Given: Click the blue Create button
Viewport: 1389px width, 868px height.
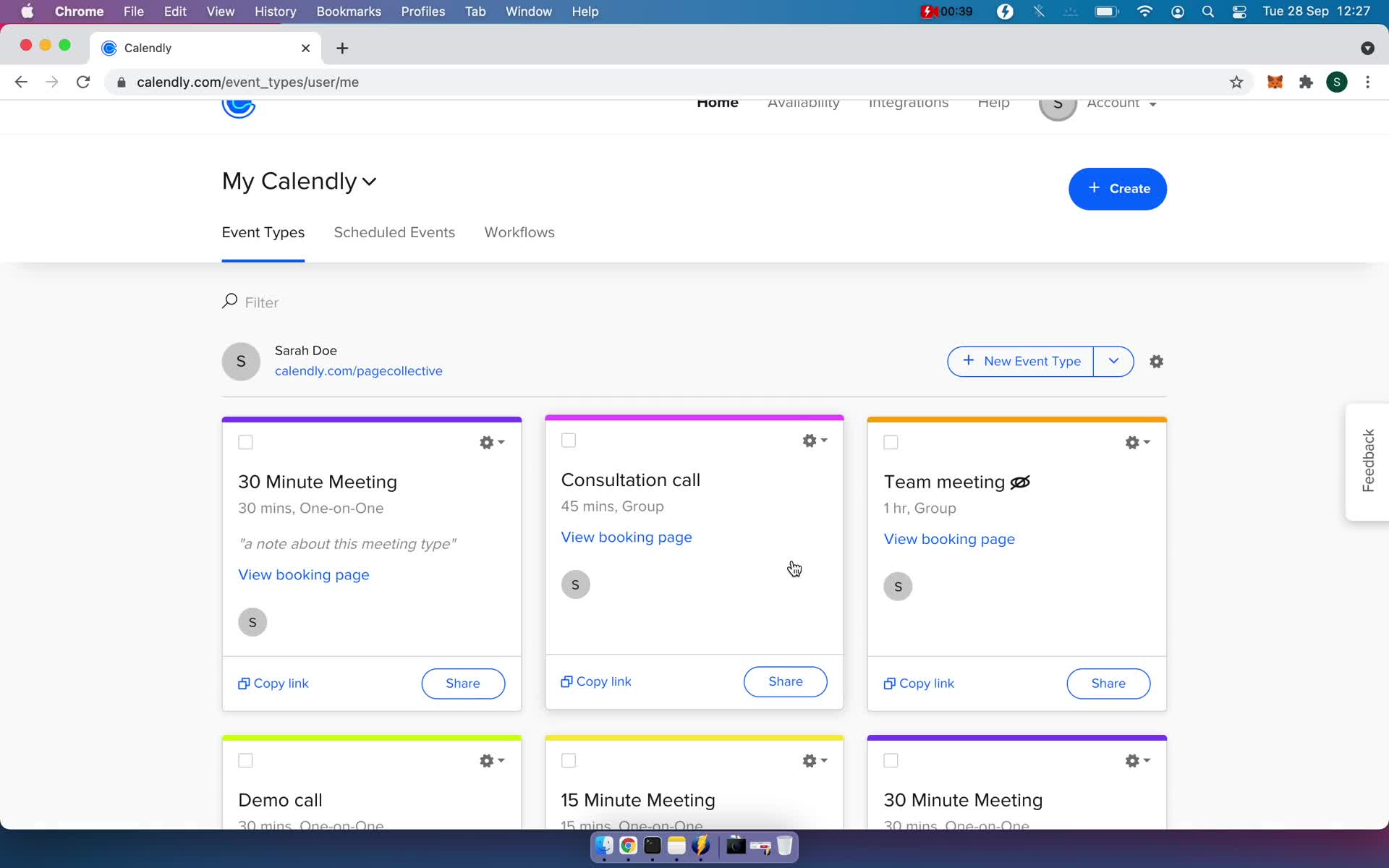Looking at the screenshot, I should click(1117, 189).
